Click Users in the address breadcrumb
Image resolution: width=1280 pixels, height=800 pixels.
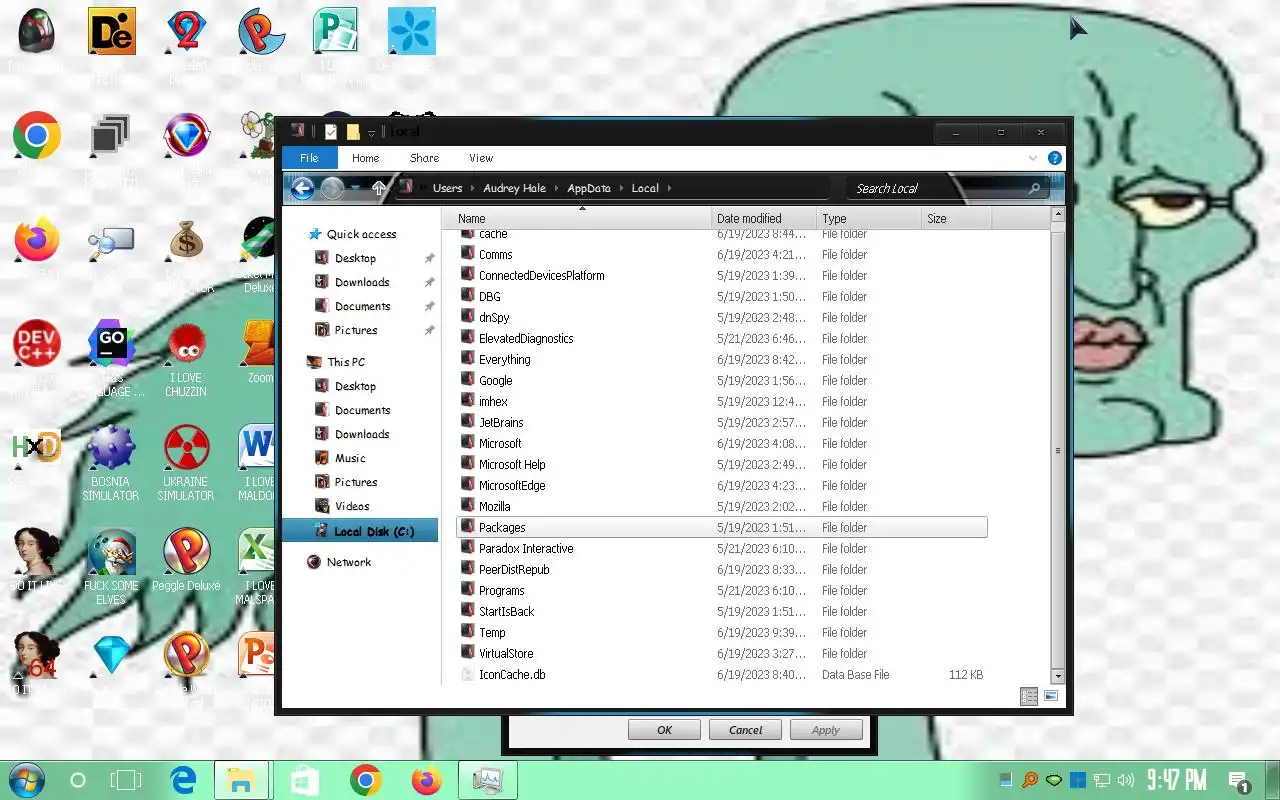coord(447,188)
